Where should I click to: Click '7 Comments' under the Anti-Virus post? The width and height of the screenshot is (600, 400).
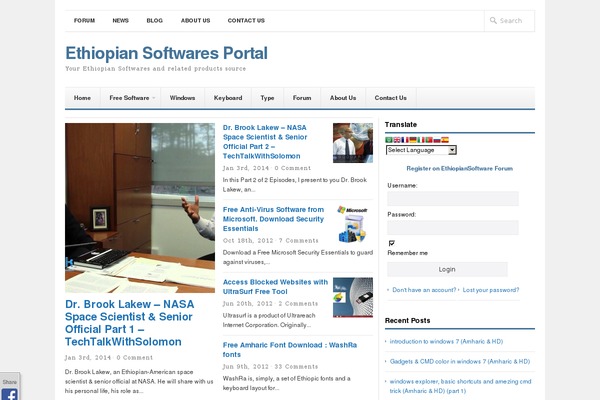(x=298, y=241)
